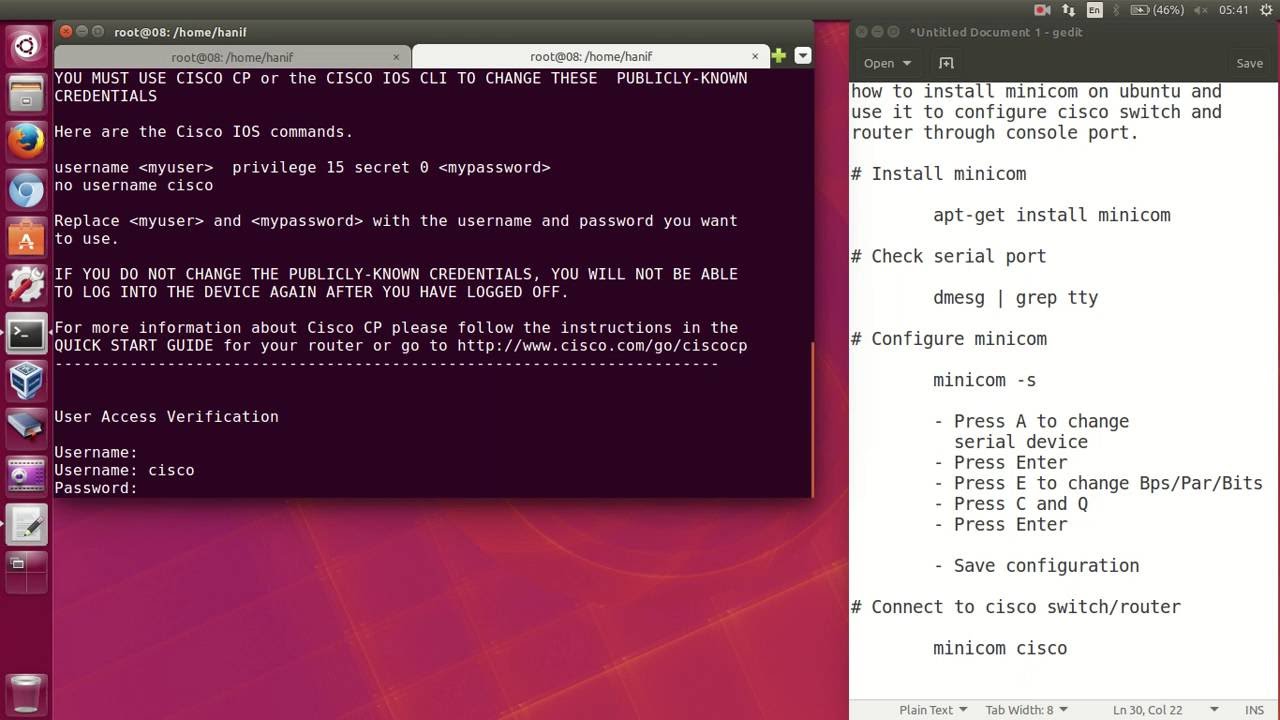Click the gedit title '*Untitled Document 1 - gedit'
1280x720 pixels.
995,32
